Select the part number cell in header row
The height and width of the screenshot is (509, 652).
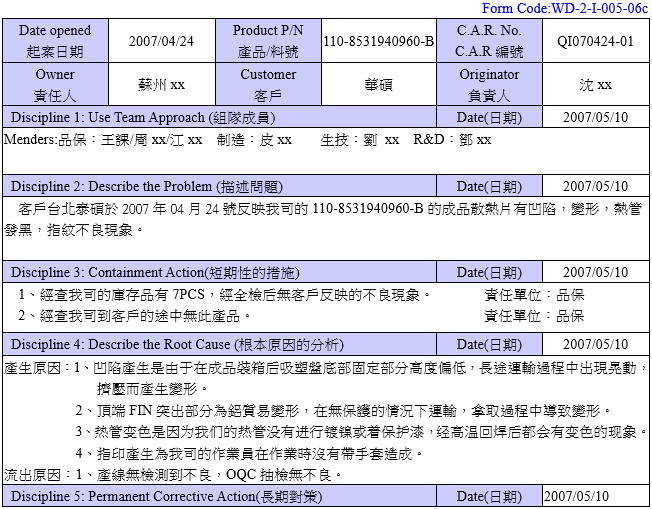click(379, 41)
